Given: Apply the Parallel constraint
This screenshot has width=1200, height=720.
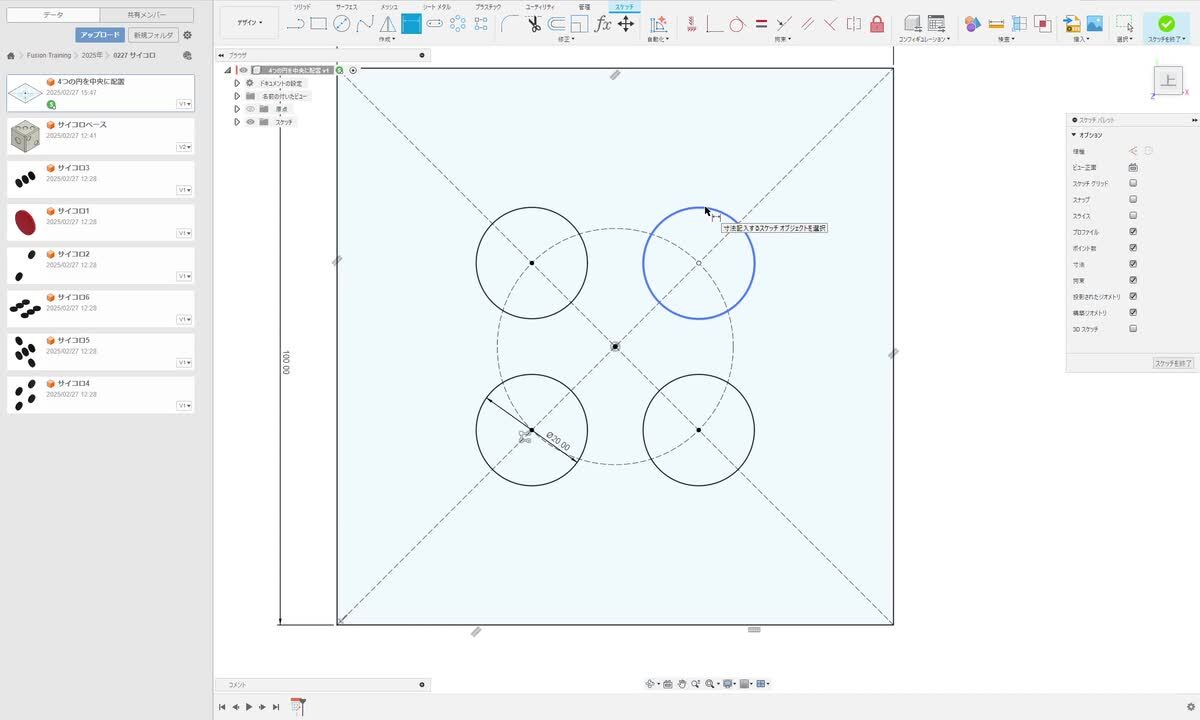Looking at the screenshot, I should (x=807, y=24).
